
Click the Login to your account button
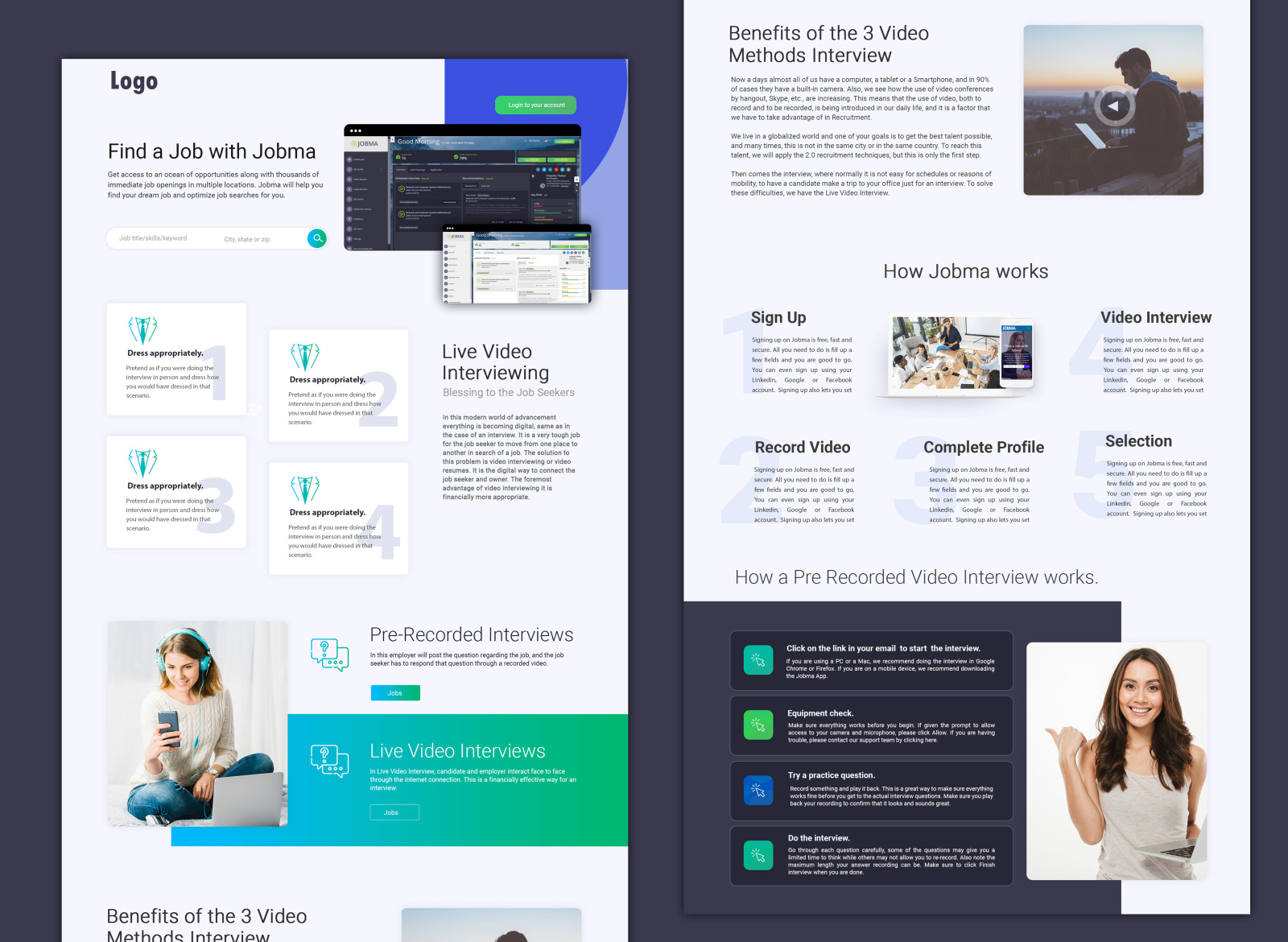point(535,105)
